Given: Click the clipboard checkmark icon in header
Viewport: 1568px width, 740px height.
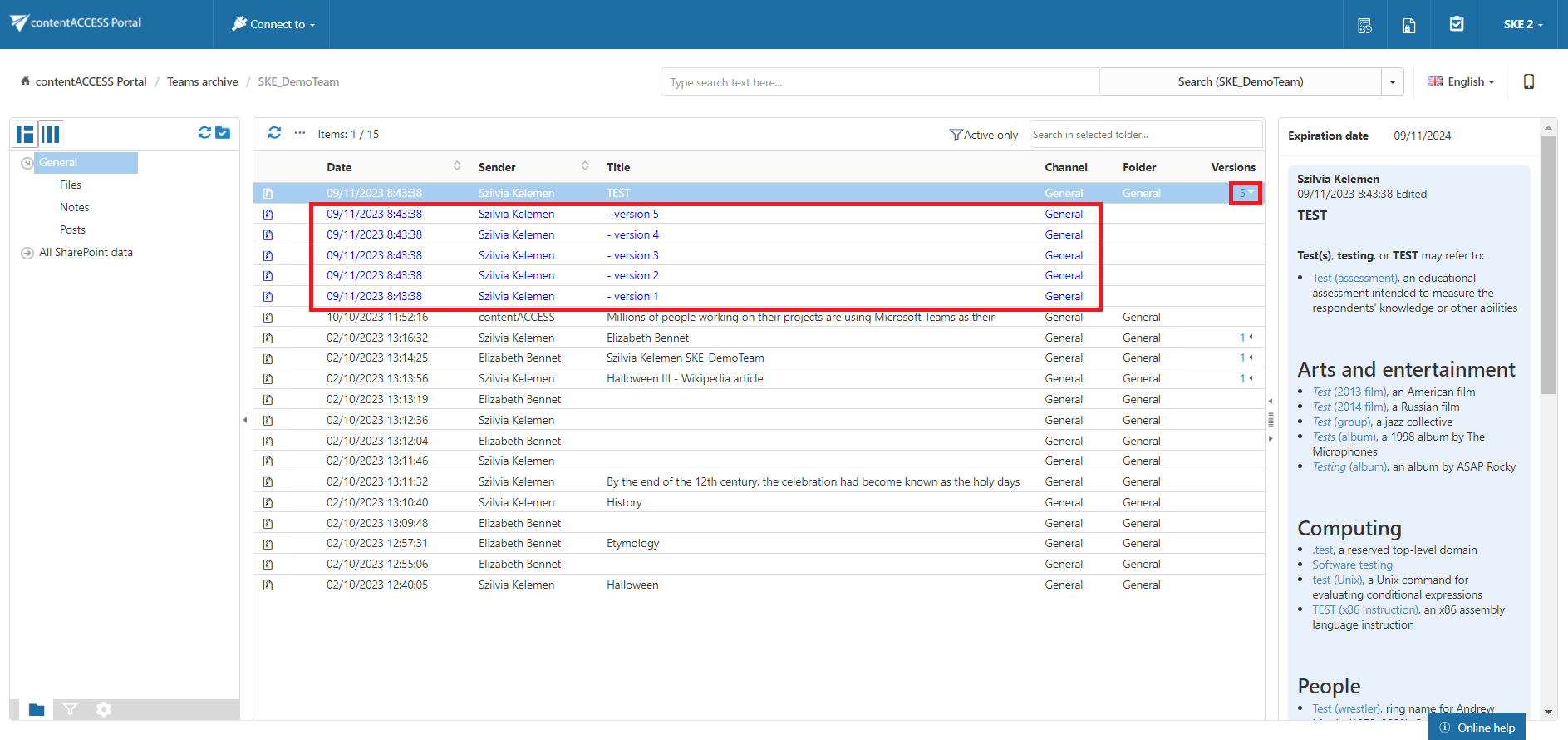Looking at the screenshot, I should (x=1457, y=24).
